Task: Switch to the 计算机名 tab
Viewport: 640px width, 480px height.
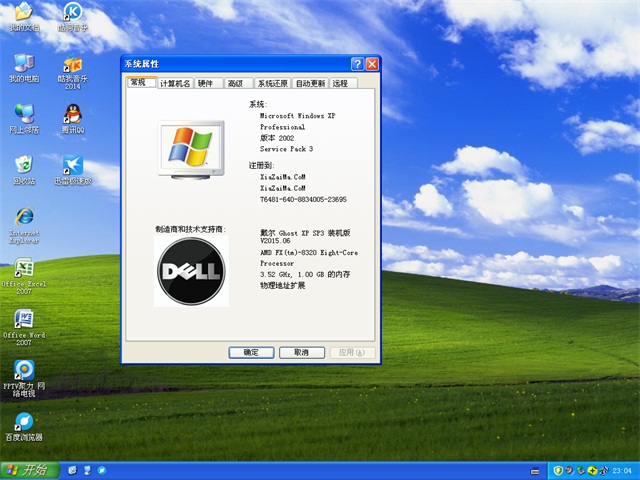Action: coord(175,84)
